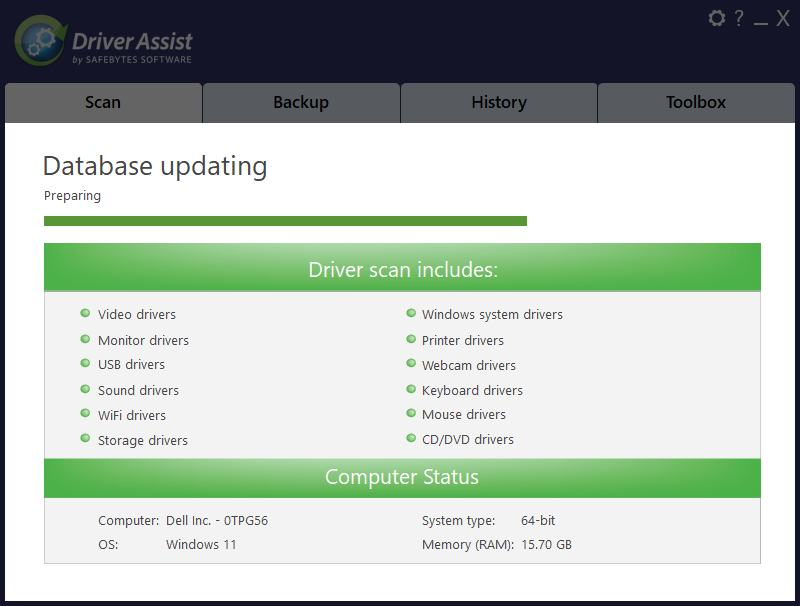
Task: Toggle the Storage drivers status dot
Action: [86, 439]
